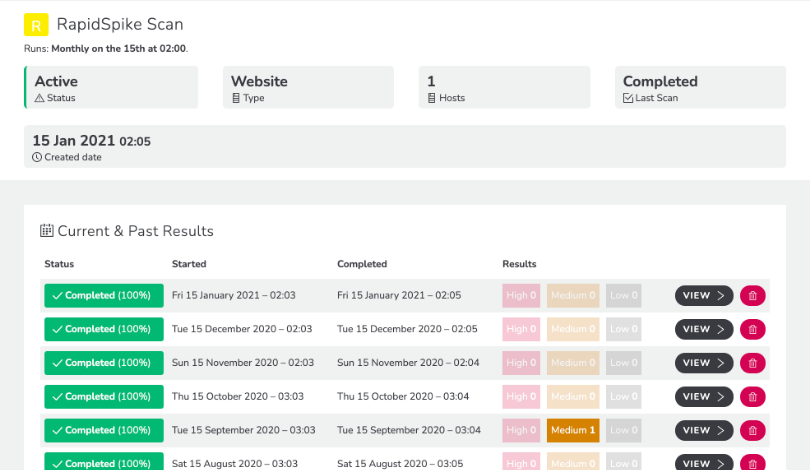
Task: View the 15 October 2020 scan
Action: 704,397
